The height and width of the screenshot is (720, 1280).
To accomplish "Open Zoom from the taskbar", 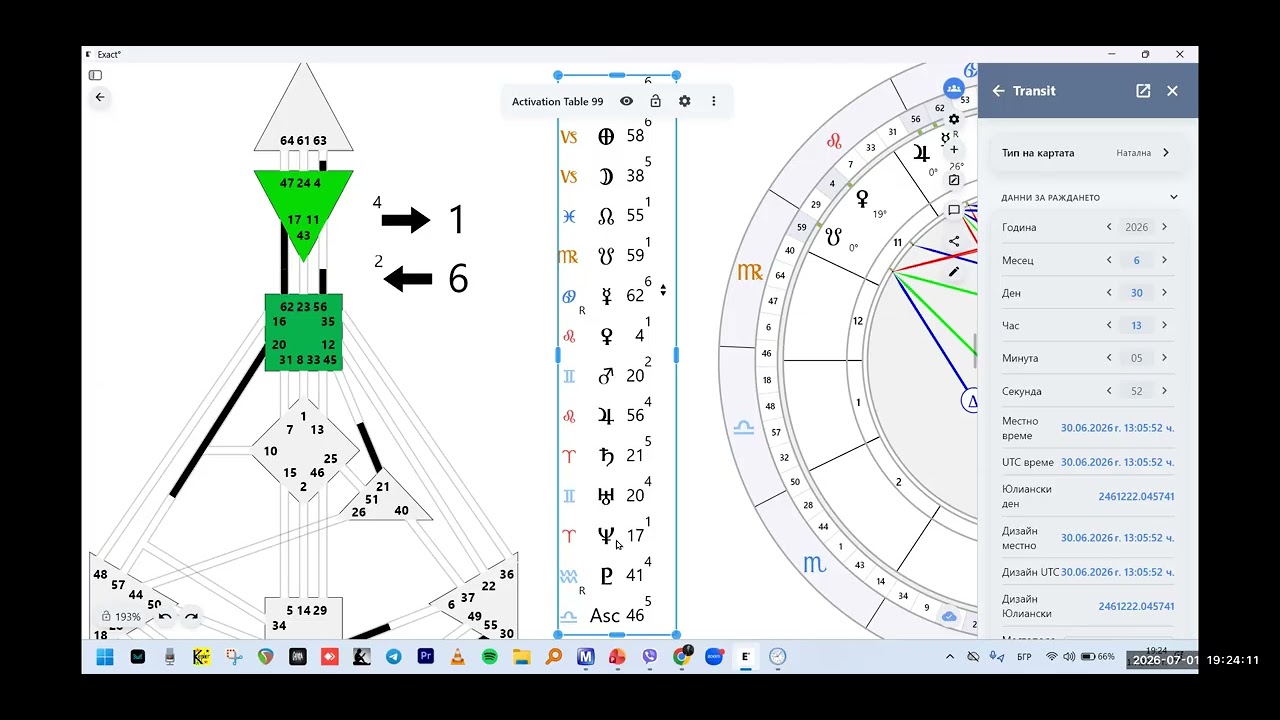I will pos(713,657).
